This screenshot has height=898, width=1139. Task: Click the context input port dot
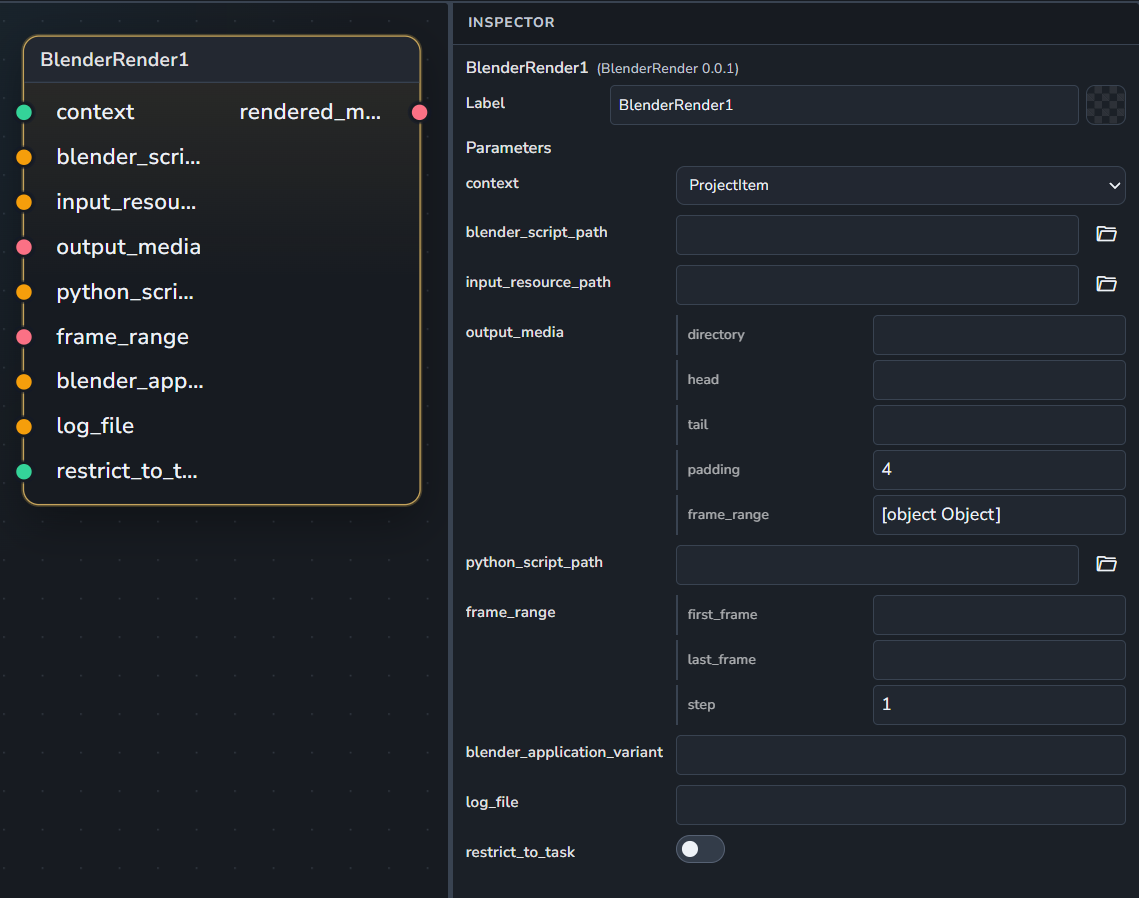(x=24, y=112)
